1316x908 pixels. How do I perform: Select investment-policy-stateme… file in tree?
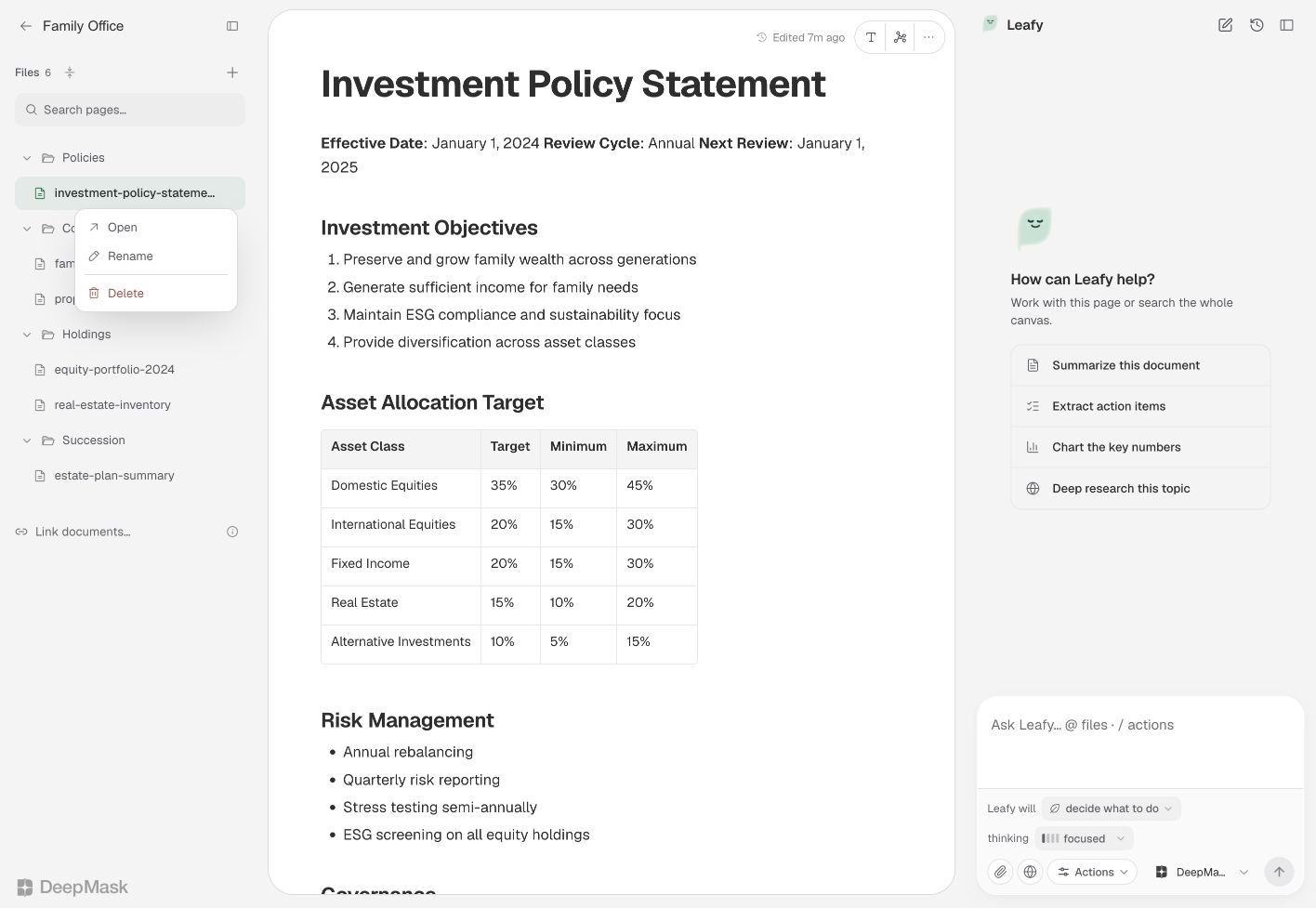click(130, 193)
